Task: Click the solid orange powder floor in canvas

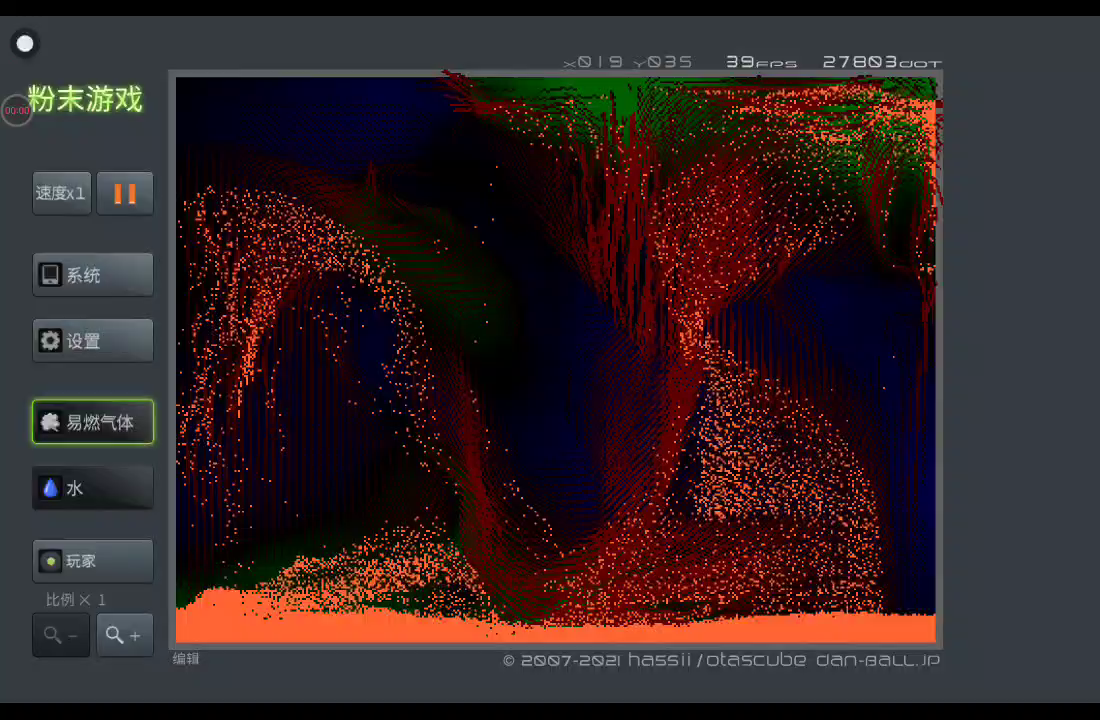Action: [555, 630]
